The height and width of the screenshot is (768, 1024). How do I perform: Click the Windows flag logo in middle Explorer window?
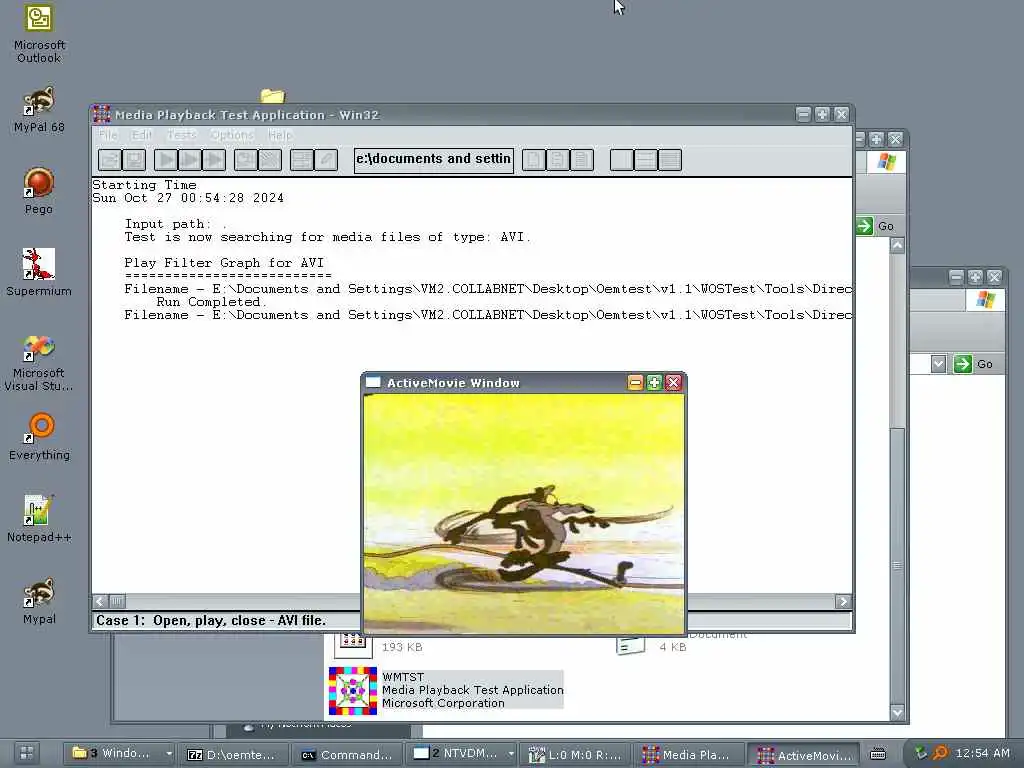[x=886, y=162]
